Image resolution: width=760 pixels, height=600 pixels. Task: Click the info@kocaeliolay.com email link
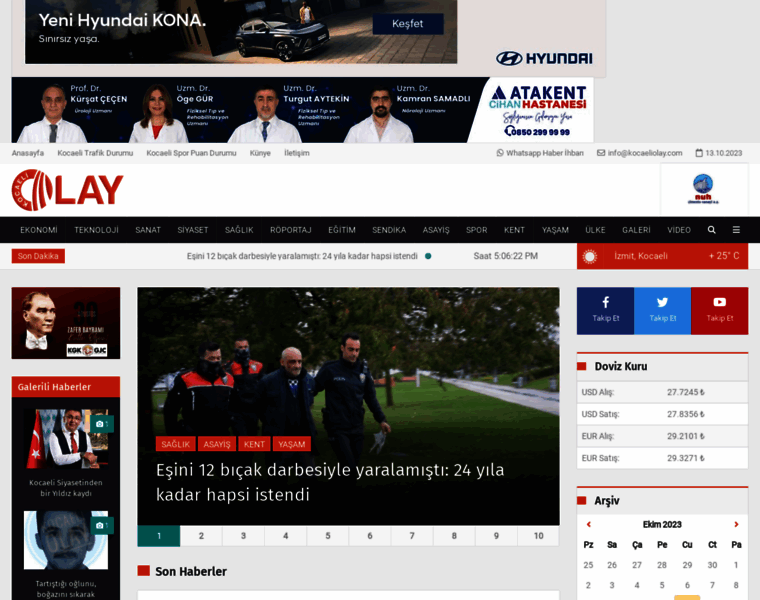pyautogui.click(x=639, y=153)
